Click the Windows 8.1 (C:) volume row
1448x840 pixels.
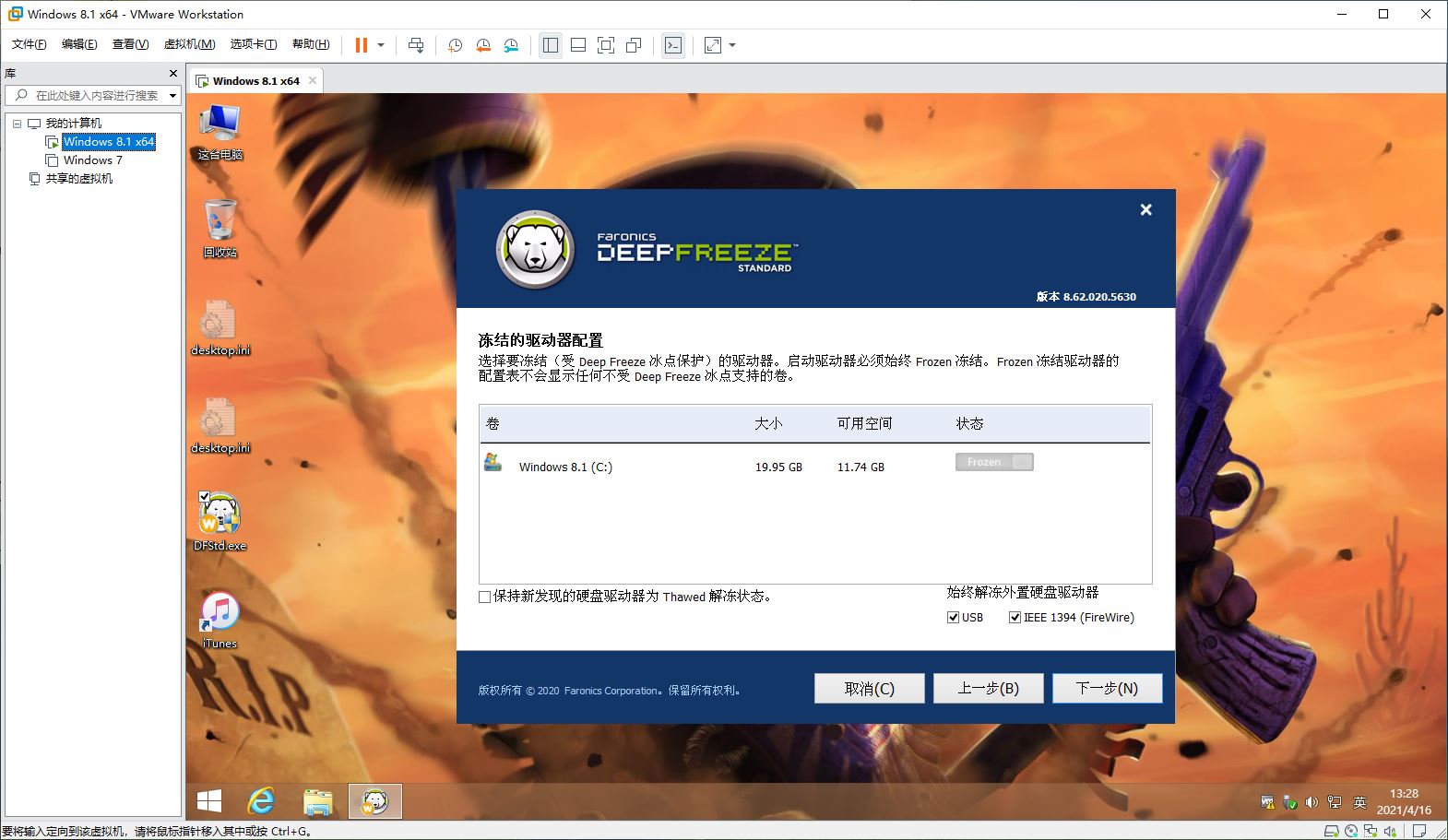(814, 466)
